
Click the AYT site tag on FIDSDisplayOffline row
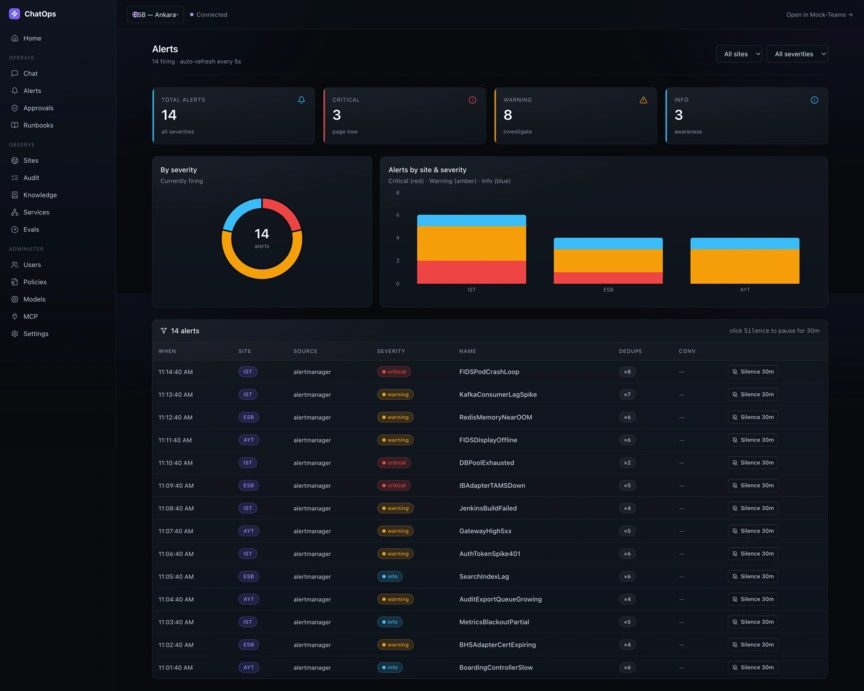click(x=249, y=440)
